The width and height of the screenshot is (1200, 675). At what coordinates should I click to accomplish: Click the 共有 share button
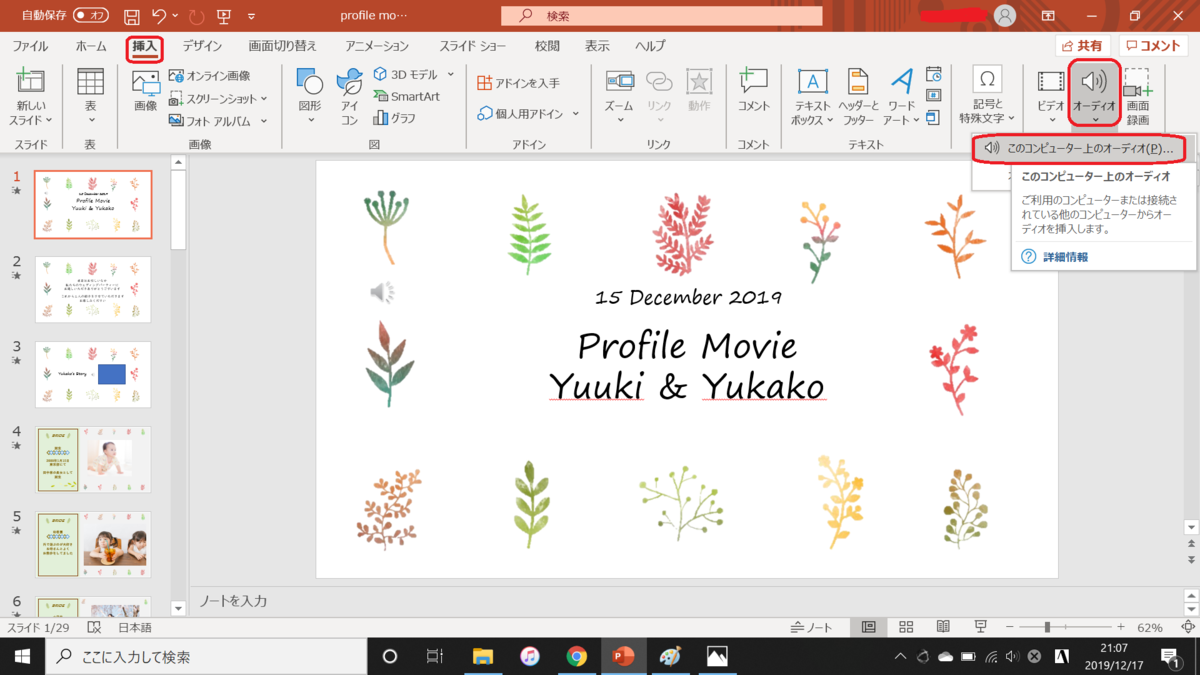[x=1083, y=46]
